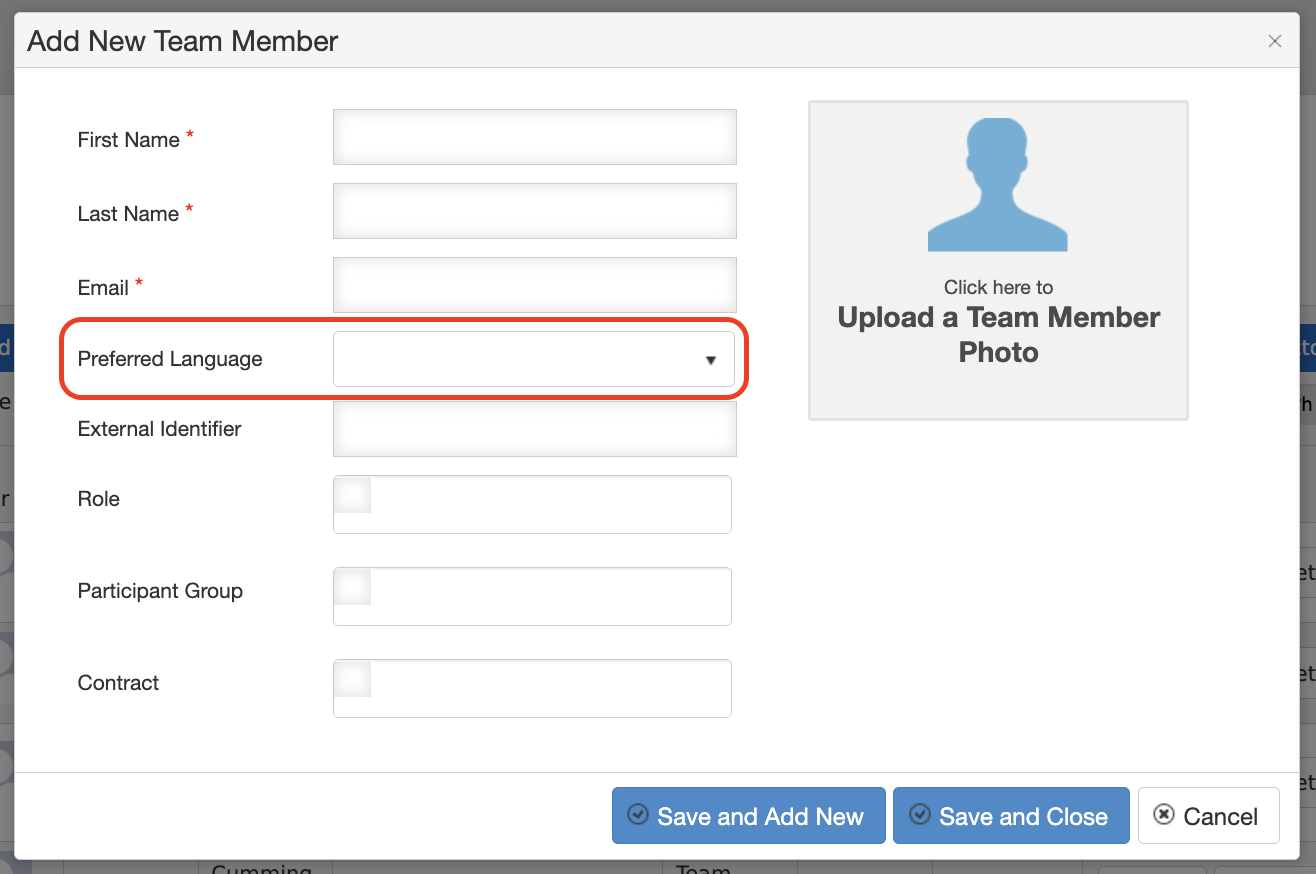1316x874 pixels.
Task: Click the Participant Group selection field
Action: pos(532,596)
